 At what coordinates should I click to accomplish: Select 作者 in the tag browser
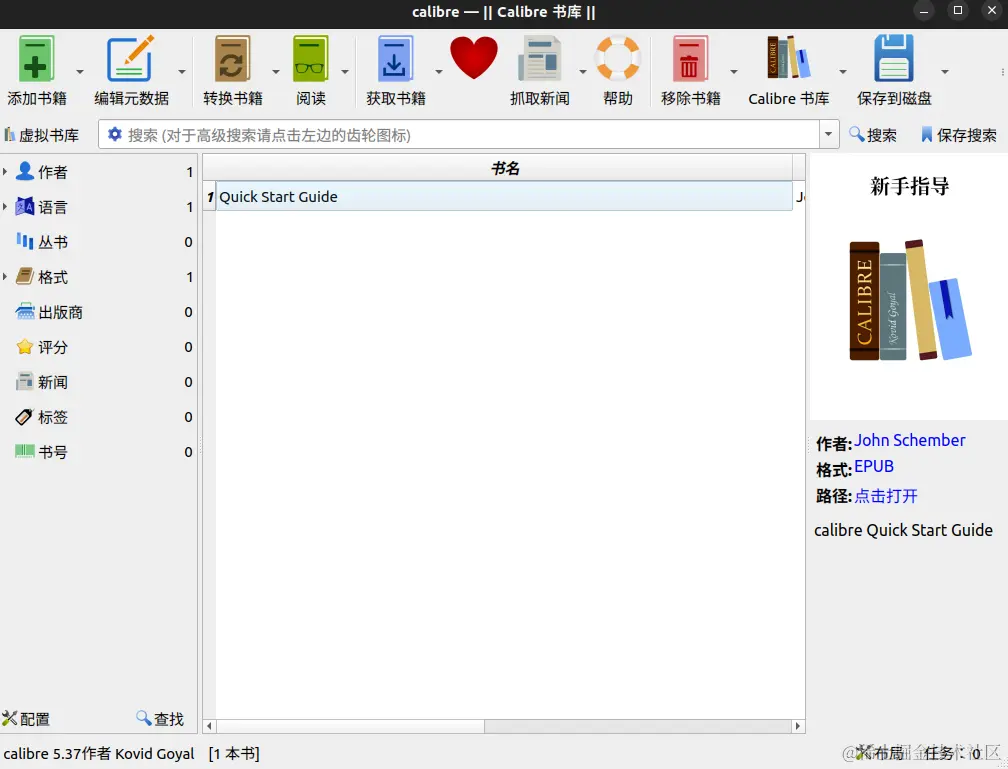[x=53, y=172]
